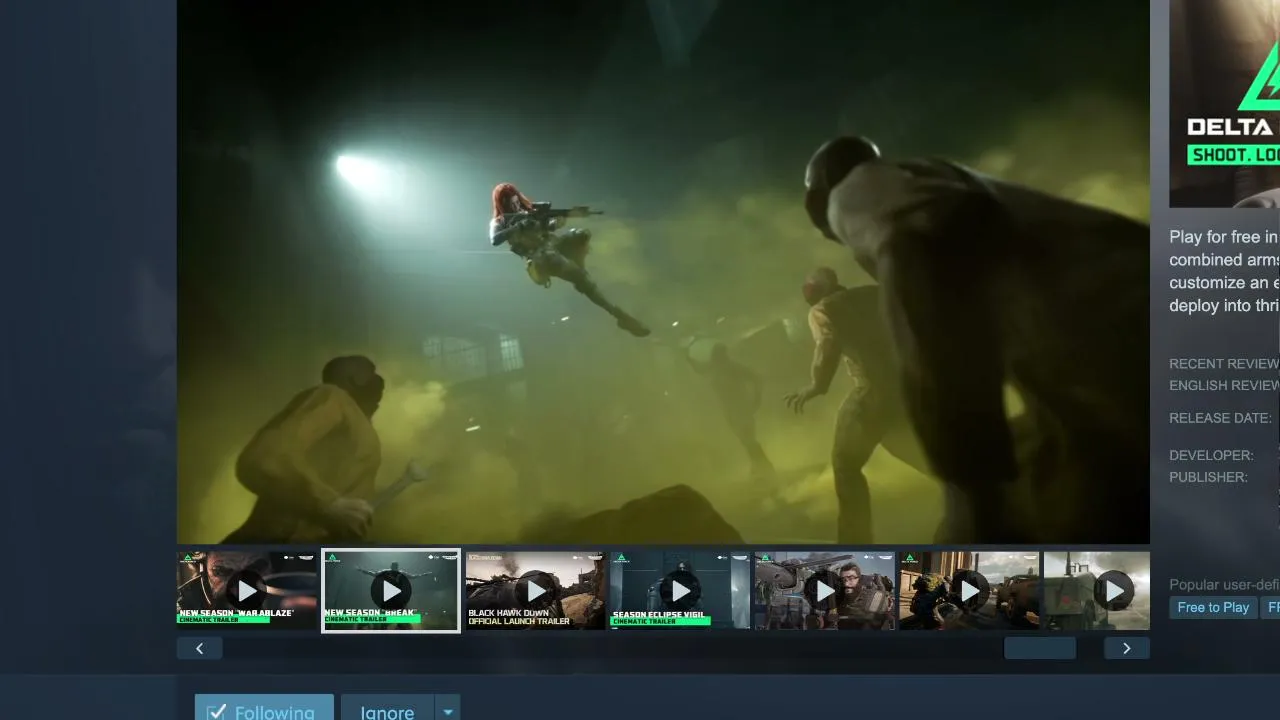Click the 'RECENT REVIEW' label
Viewport: 1280px width, 720px height.
[1224, 363]
